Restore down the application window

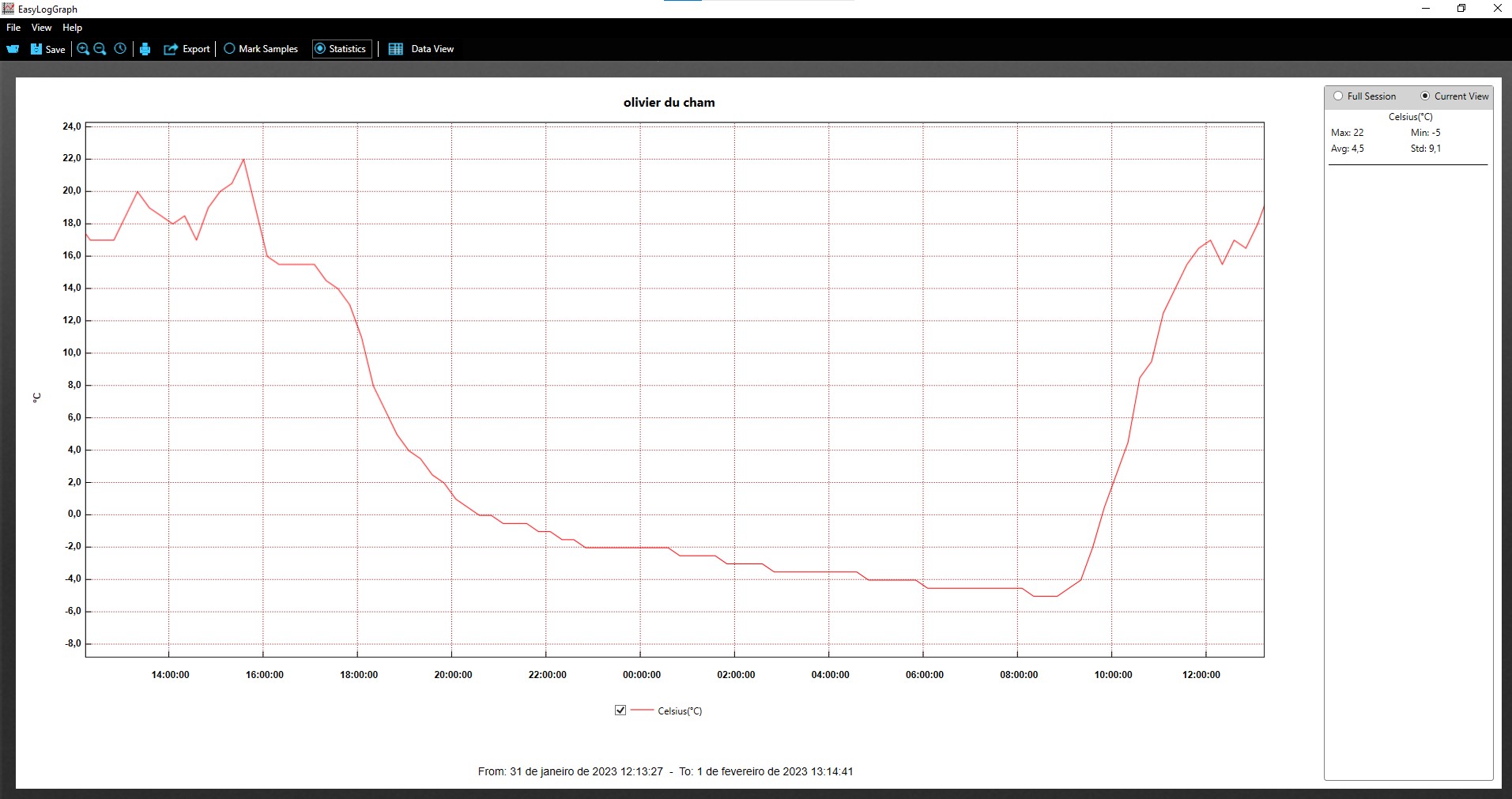[x=1461, y=9]
